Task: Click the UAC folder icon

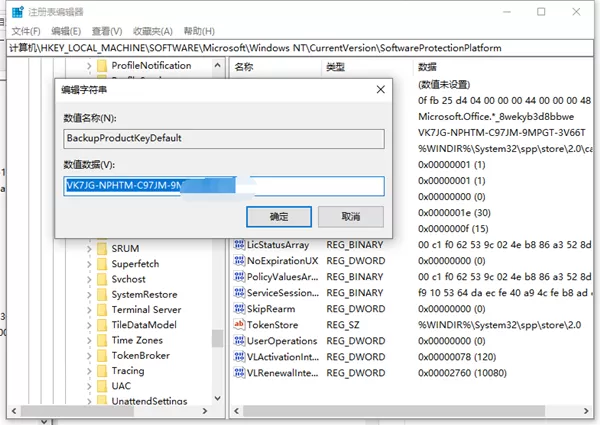Action: [x=102, y=386]
